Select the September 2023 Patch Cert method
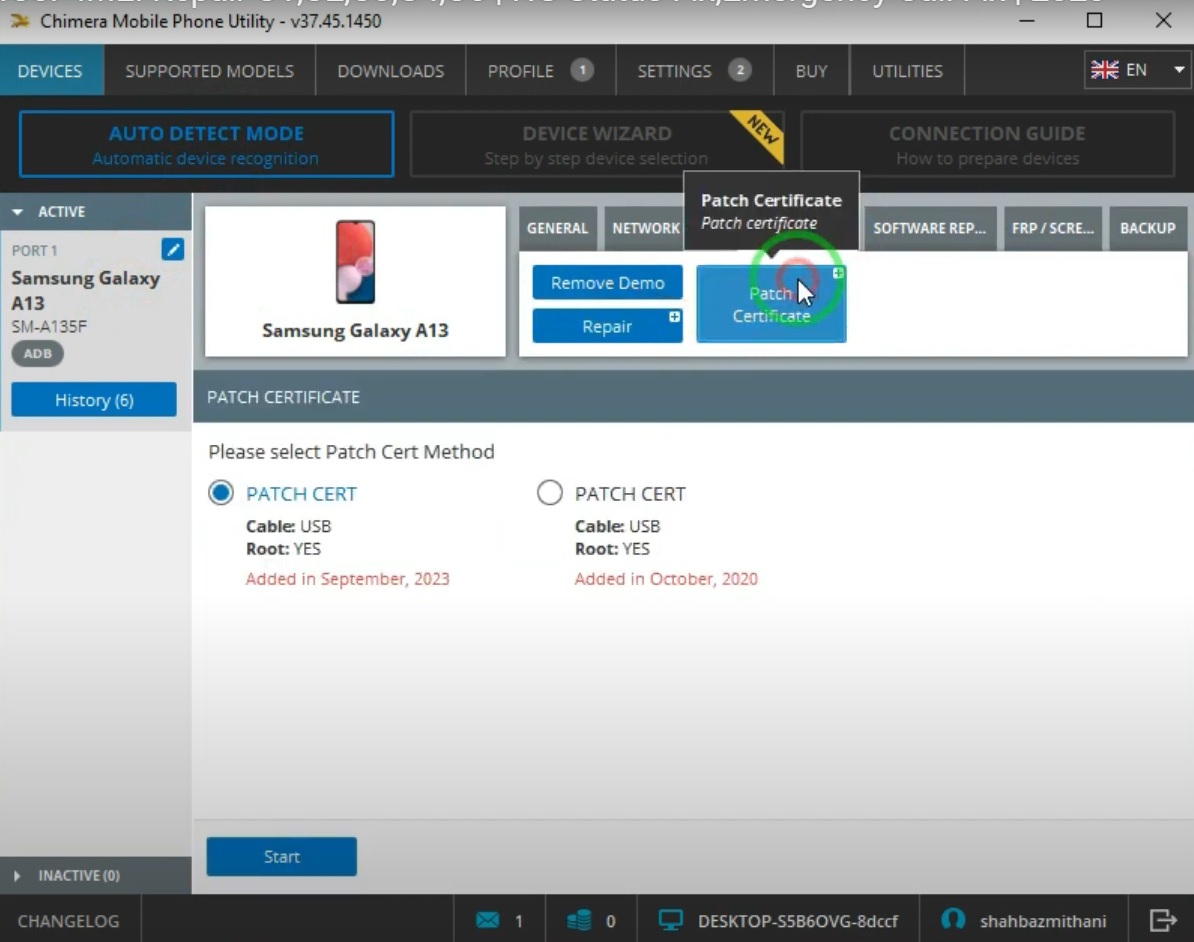Image resolution: width=1194 pixels, height=942 pixels. (221, 493)
